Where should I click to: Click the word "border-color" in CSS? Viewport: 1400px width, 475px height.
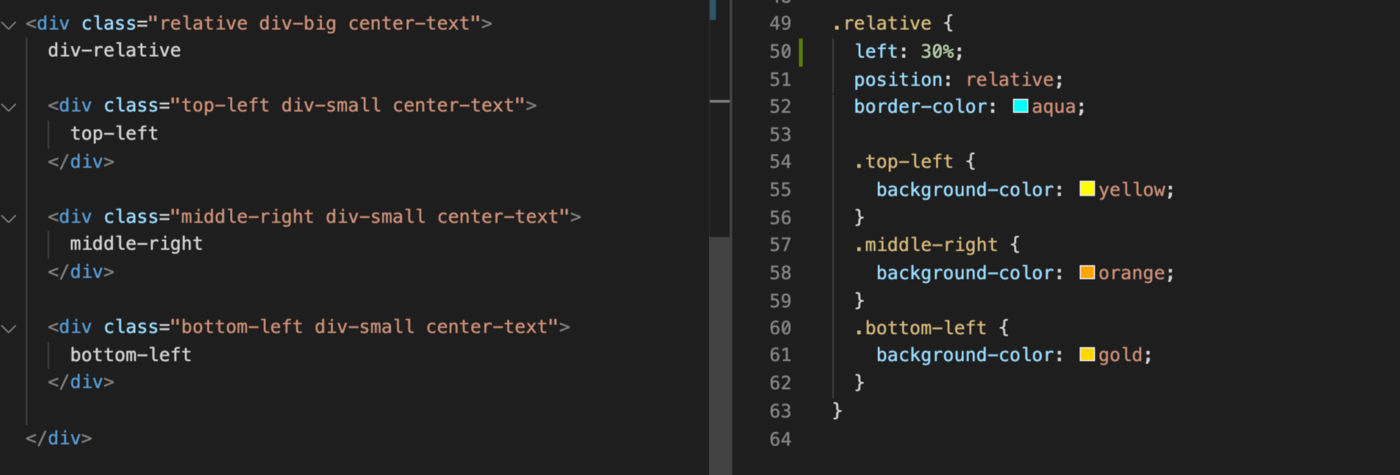click(919, 107)
